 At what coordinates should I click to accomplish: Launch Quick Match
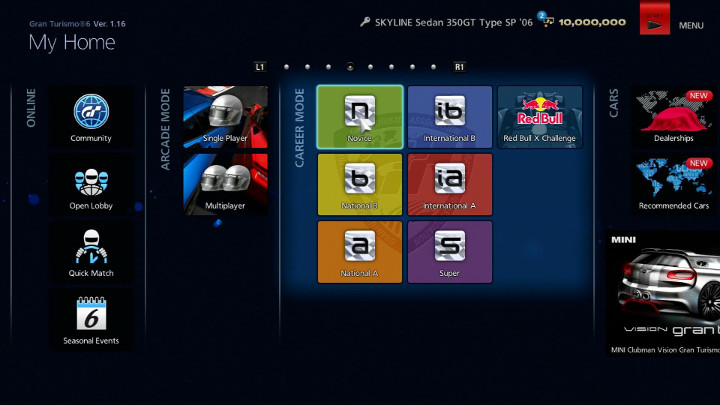point(91,252)
